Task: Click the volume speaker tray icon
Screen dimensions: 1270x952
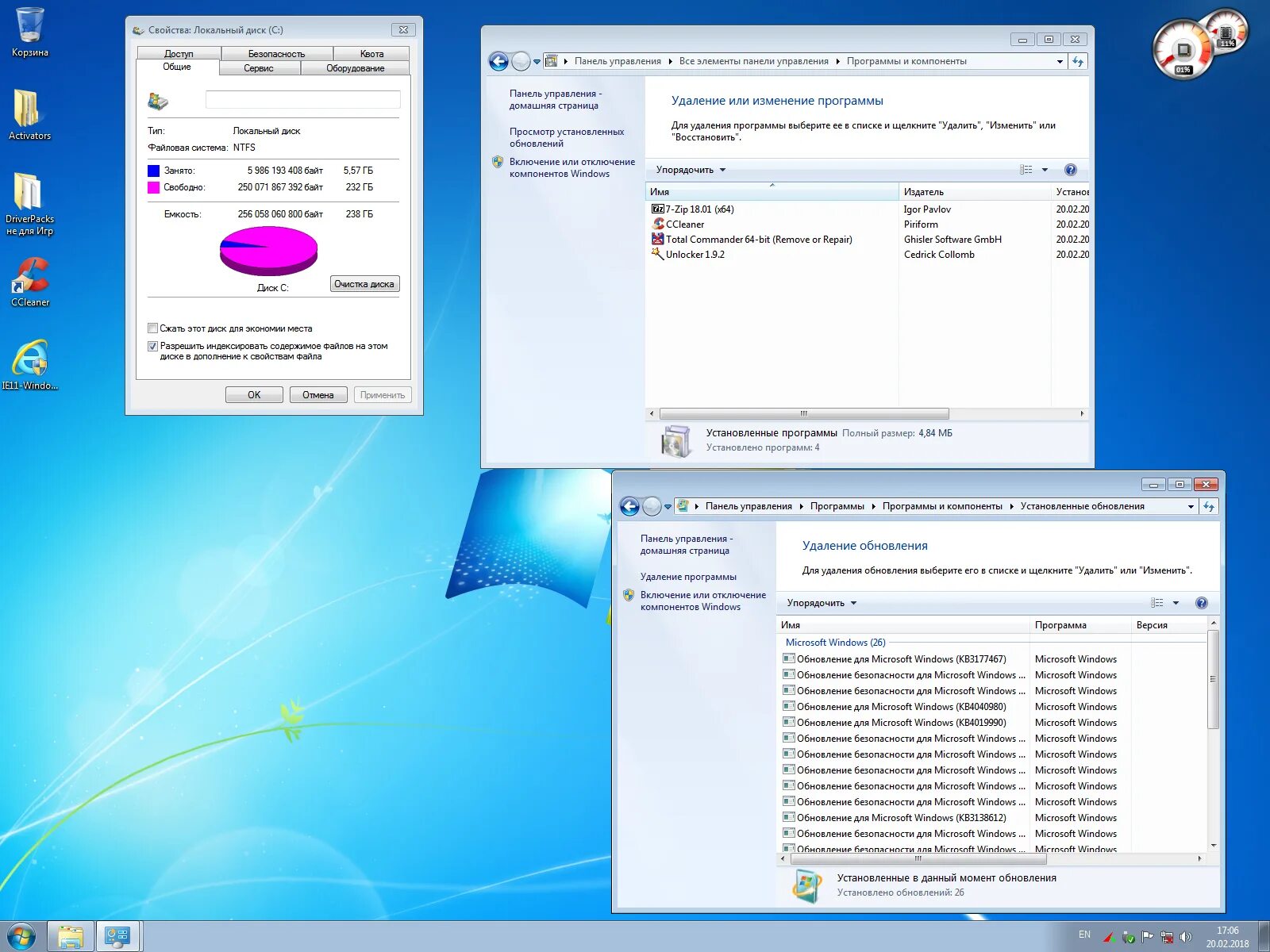Action: (1186, 937)
